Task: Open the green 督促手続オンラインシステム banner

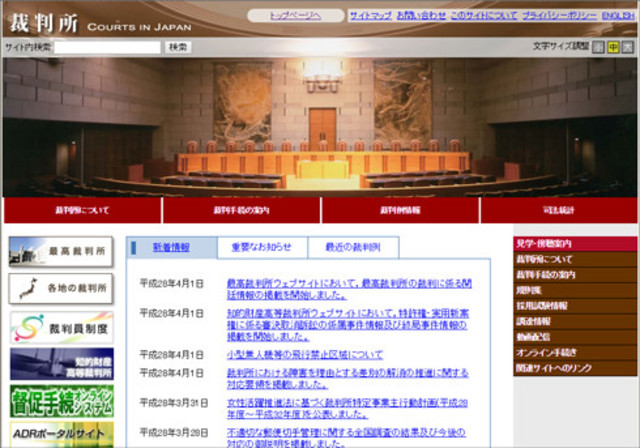Action: [62, 401]
